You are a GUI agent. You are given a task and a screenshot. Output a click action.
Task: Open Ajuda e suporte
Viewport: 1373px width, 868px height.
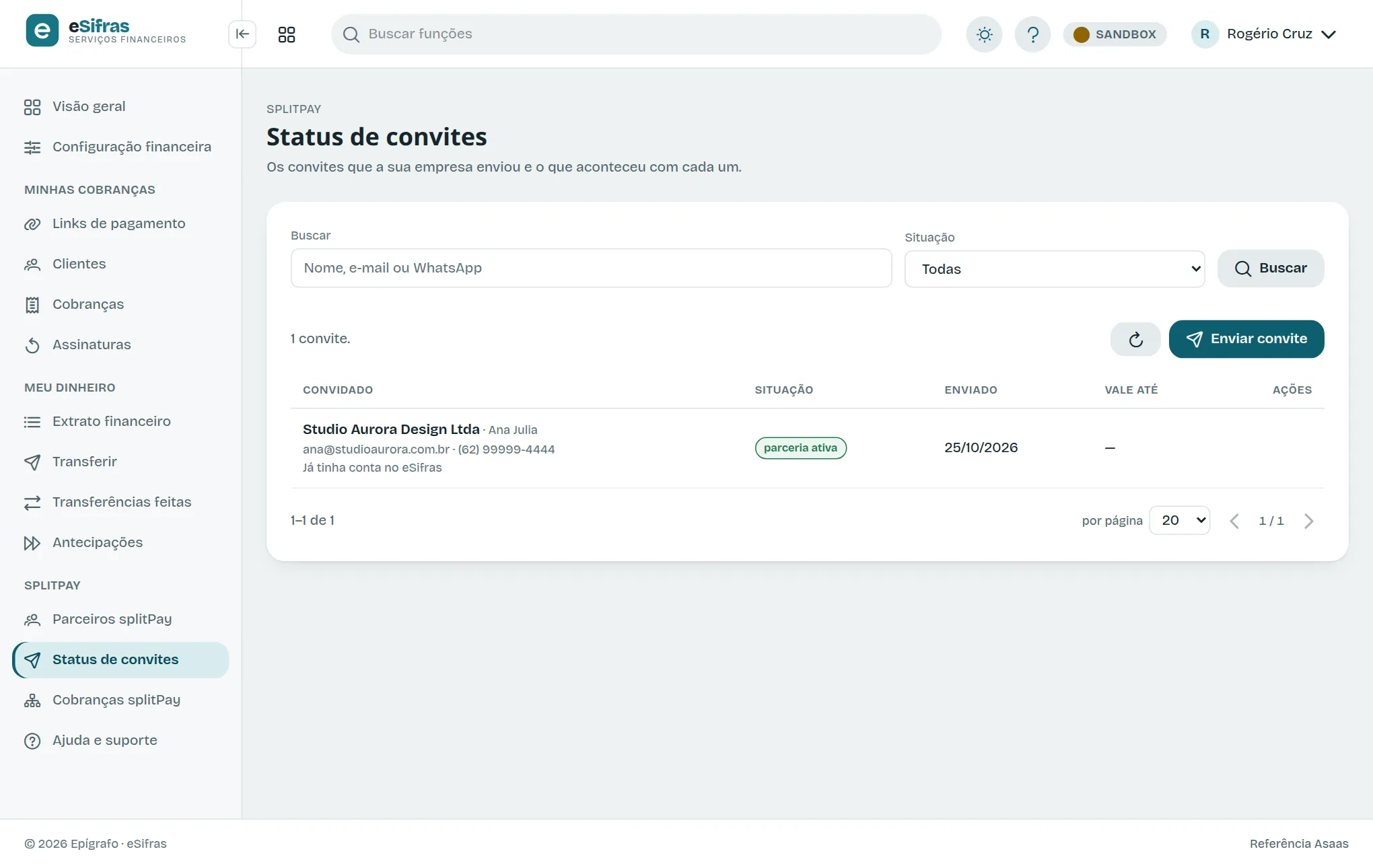pos(120,740)
